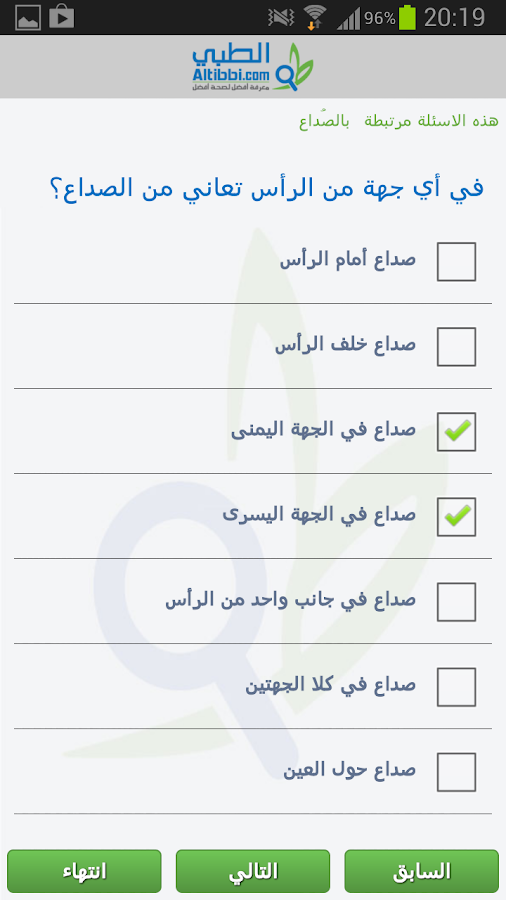Uncheck the صداع في الجهة اليمنى checkbox

(x=456, y=432)
